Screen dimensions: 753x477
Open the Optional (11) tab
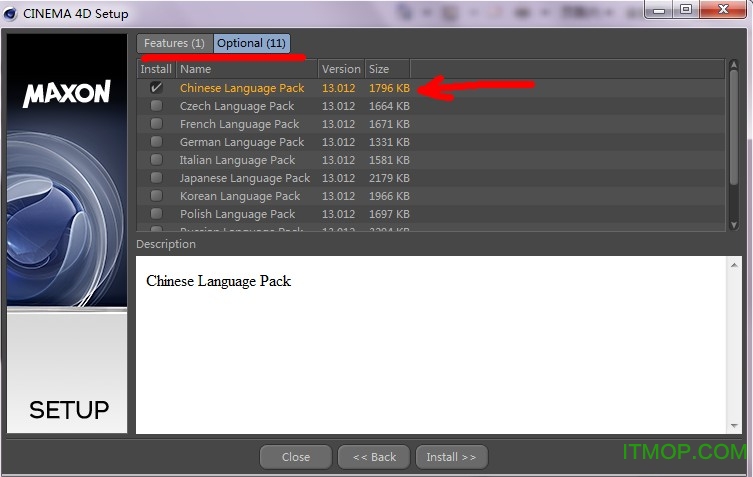click(x=251, y=43)
